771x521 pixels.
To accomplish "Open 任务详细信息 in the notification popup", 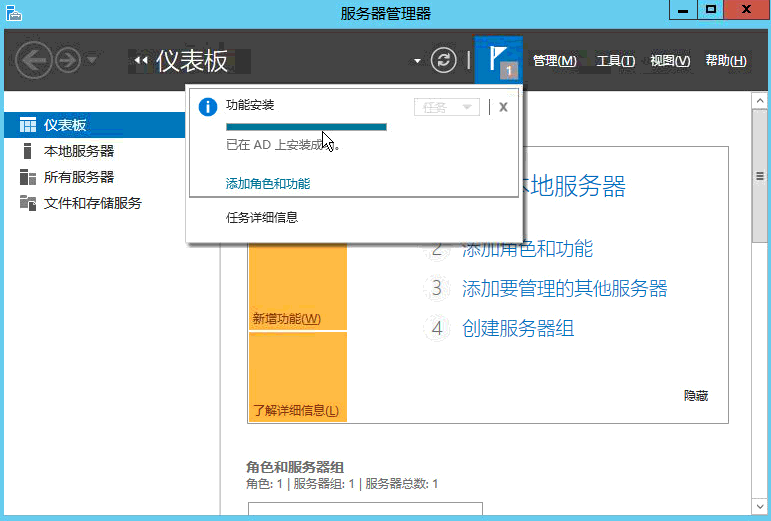I will point(262,217).
